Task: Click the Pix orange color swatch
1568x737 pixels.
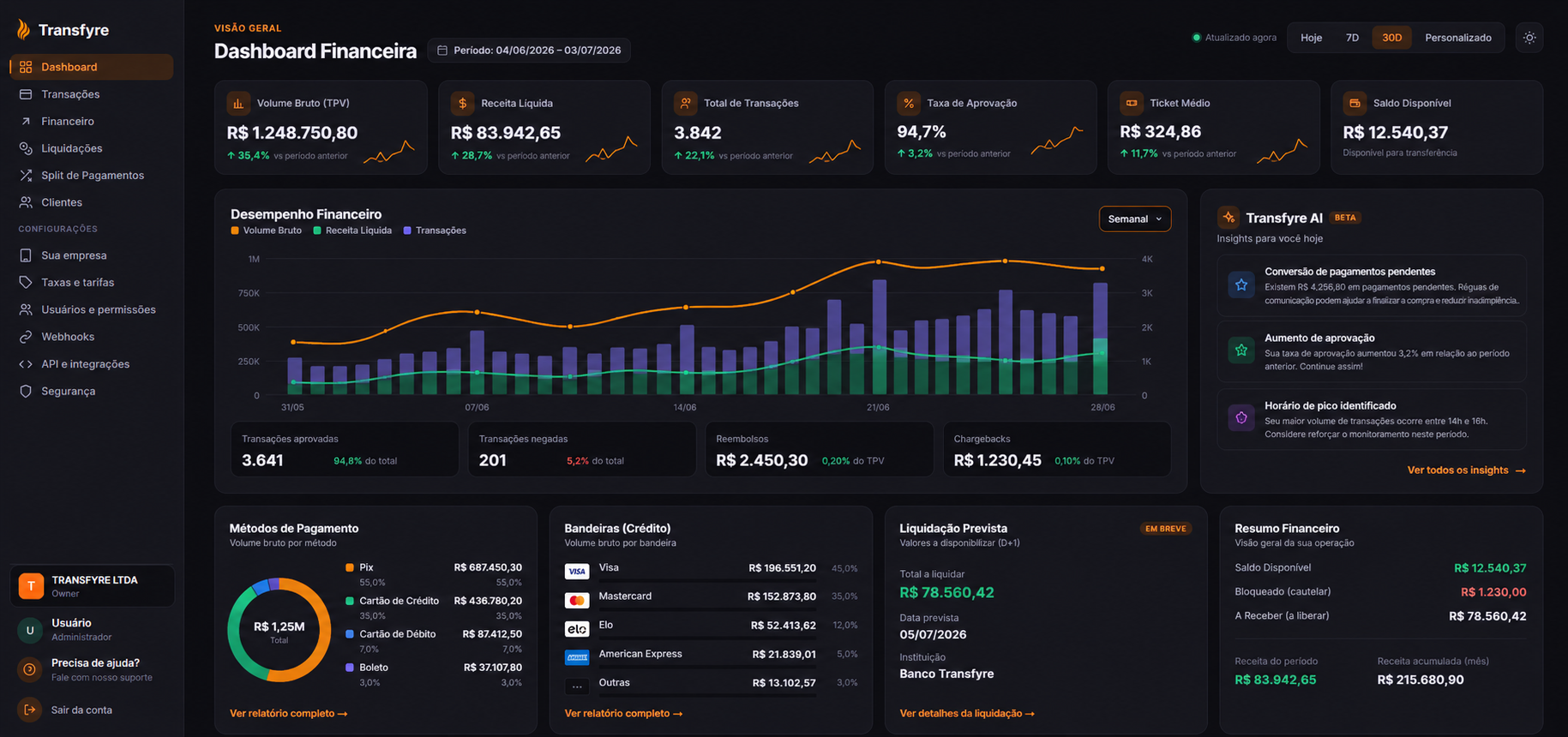Action: point(350,567)
